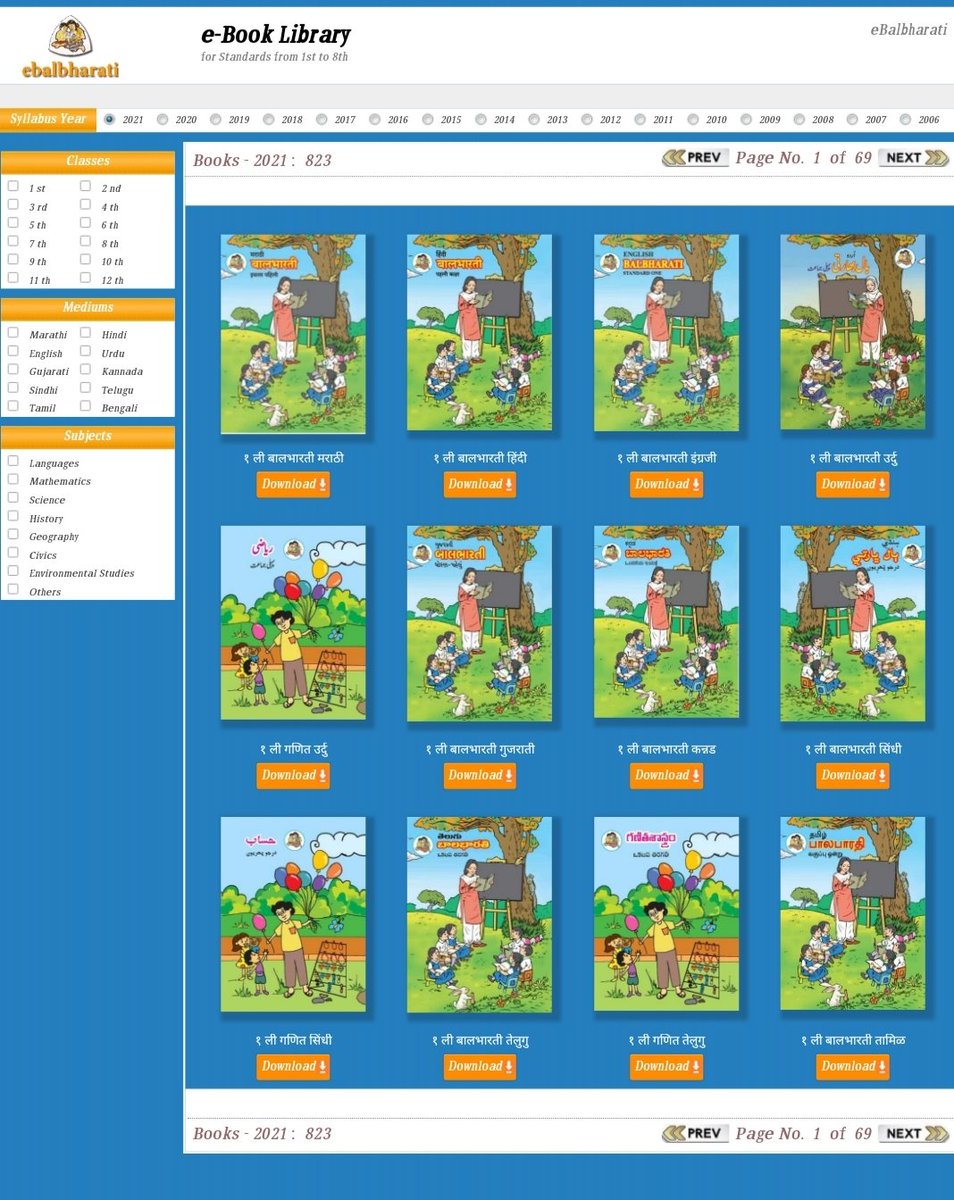
Task: Go to next page using top NEXT
Action: (913, 157)
